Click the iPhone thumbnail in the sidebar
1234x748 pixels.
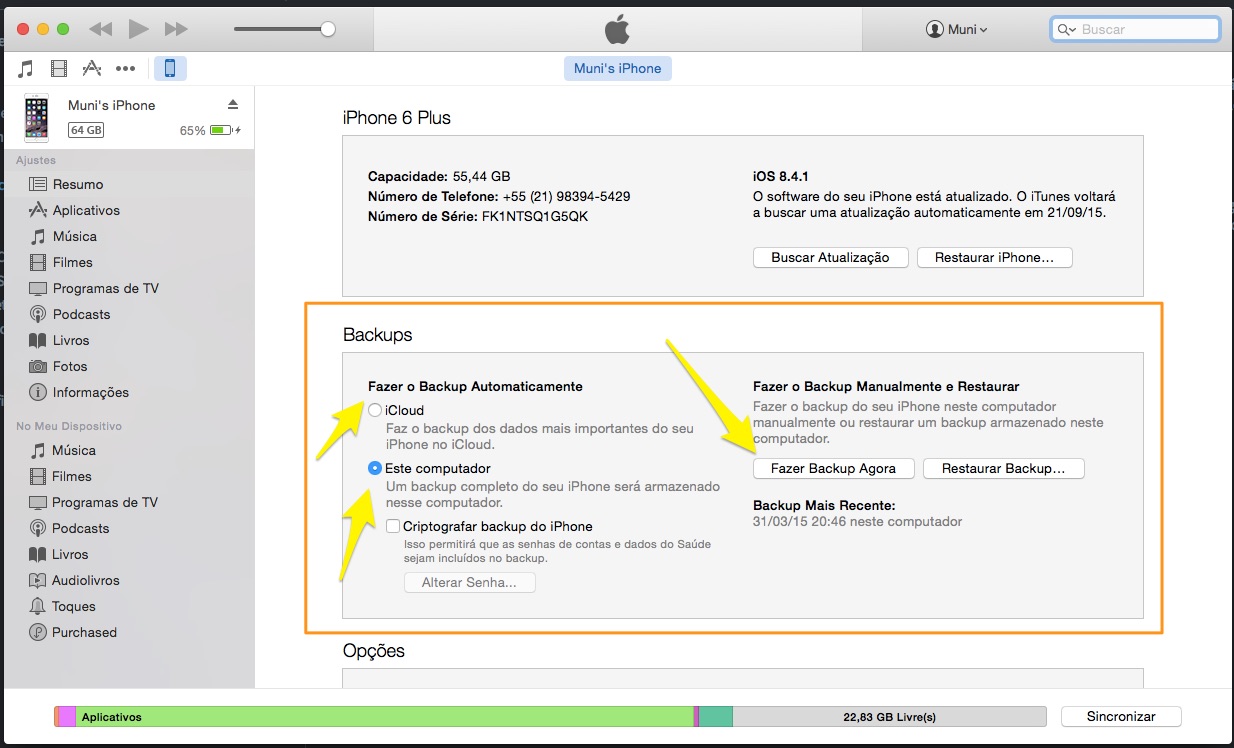(x=37, y=117)
